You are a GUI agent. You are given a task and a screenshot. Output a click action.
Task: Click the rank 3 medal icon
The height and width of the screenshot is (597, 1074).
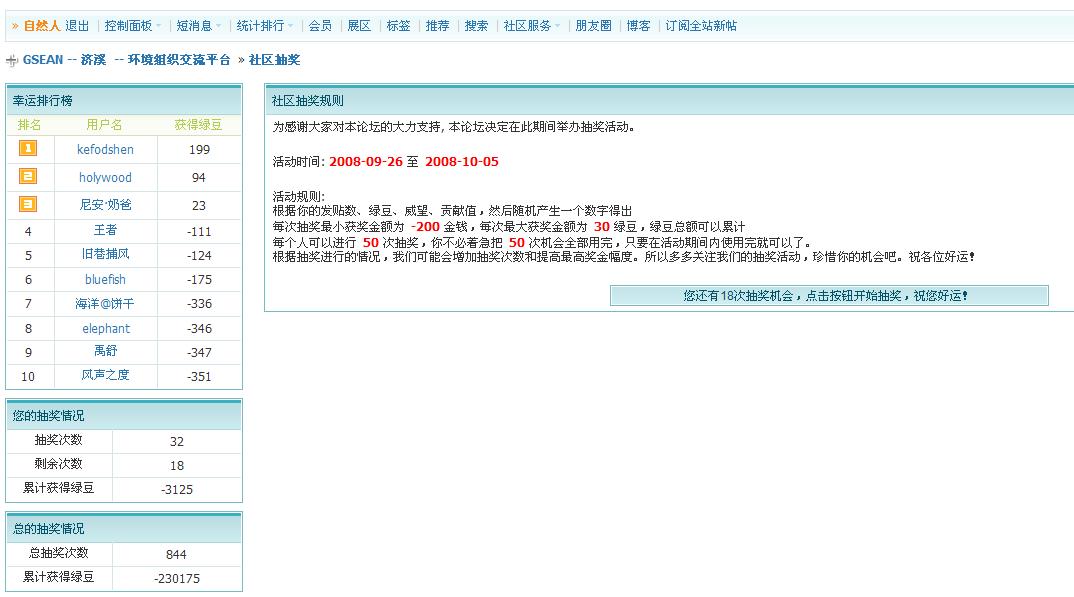[x=28, y=204]
